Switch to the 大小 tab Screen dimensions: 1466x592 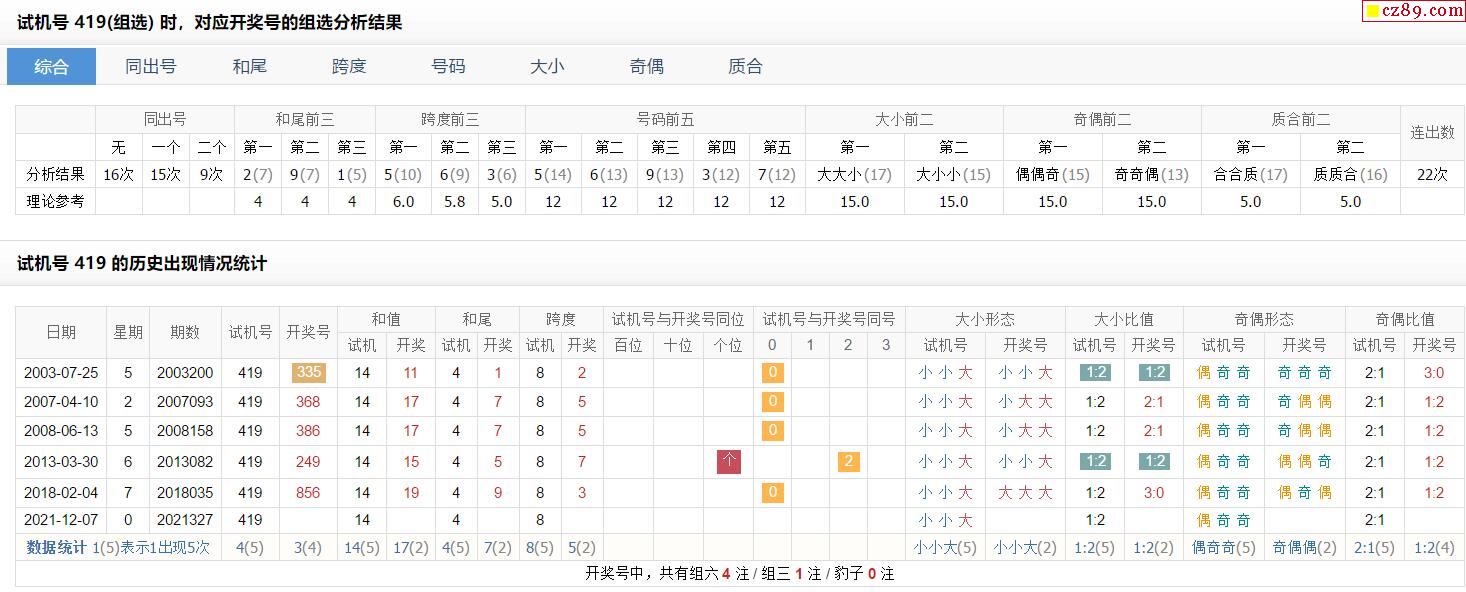[x=547, y=67]
